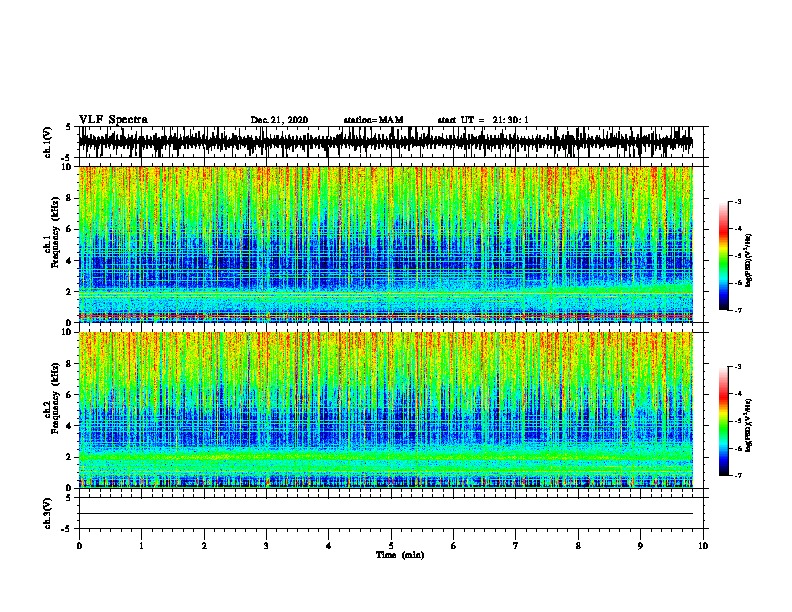Image resolution: width=792 pixels, height=612 pixels.
Task: Click the date 'Dec. 21, 2020'
Action: pos(279,120)
